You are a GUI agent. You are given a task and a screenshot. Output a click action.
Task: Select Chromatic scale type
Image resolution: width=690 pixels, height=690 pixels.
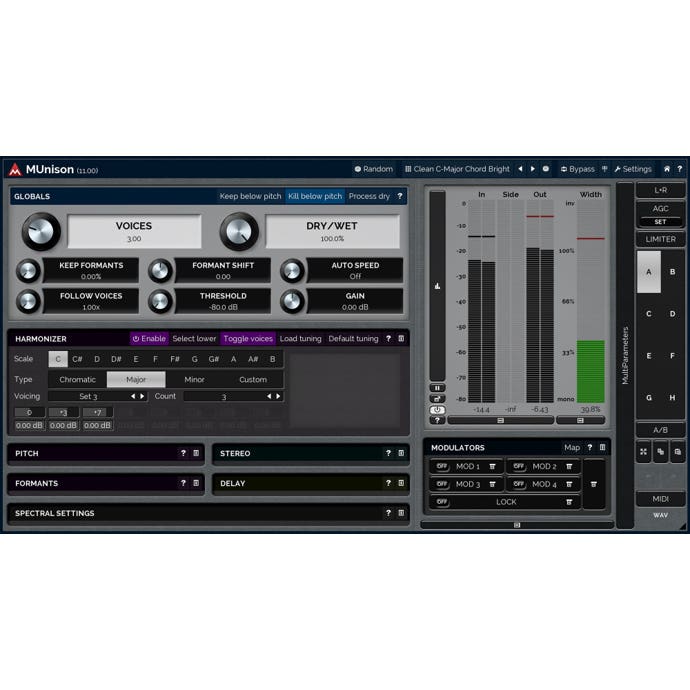tap(77, 379)
